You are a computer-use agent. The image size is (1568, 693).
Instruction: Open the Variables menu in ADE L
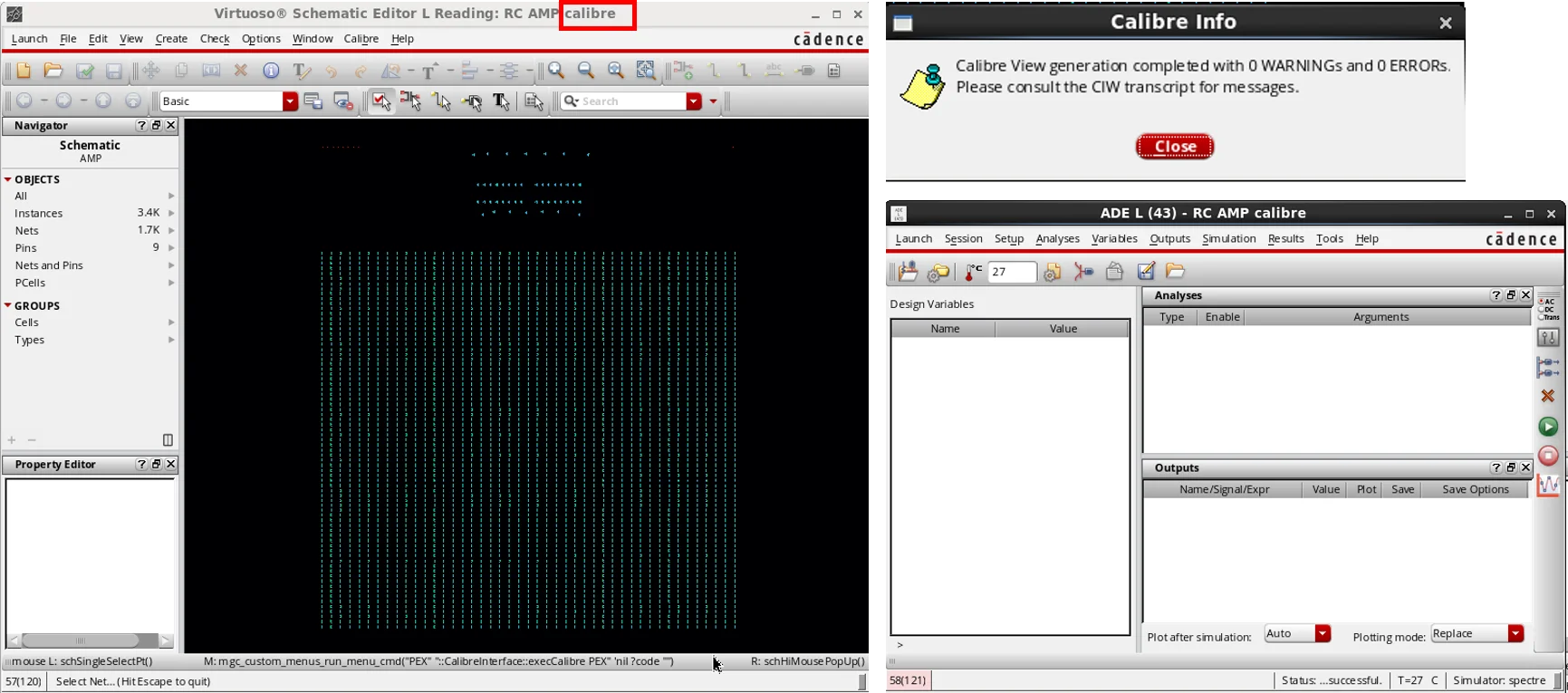1114,238
